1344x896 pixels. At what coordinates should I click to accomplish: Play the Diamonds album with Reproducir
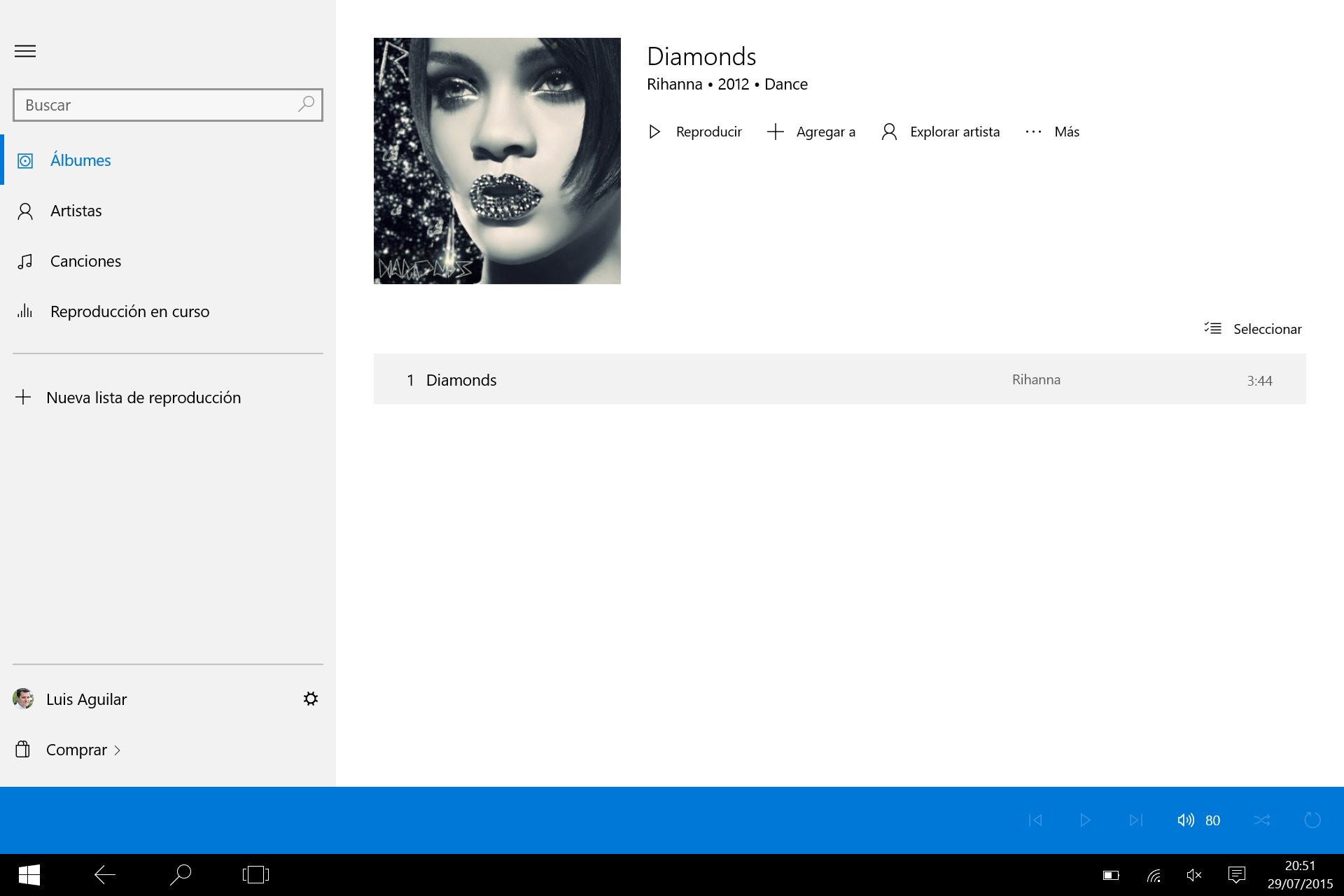pos(695,132)
